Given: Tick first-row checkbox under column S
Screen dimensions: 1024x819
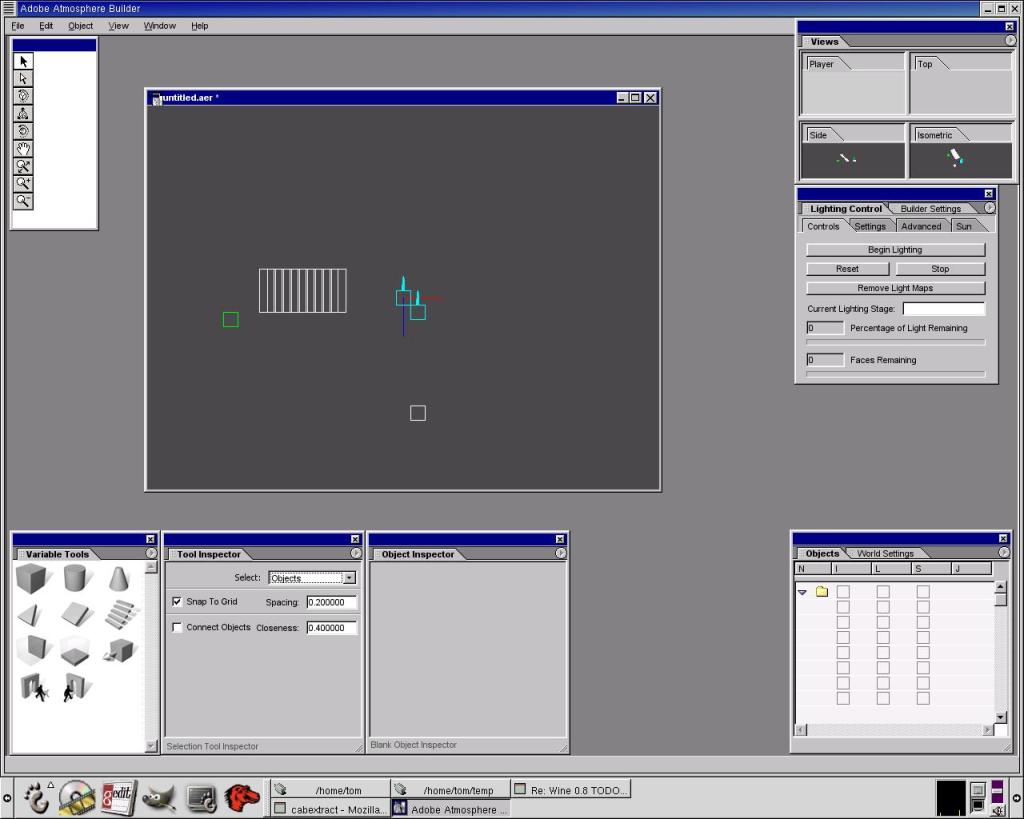Looking at the screenshot, I should coord(923,592).
